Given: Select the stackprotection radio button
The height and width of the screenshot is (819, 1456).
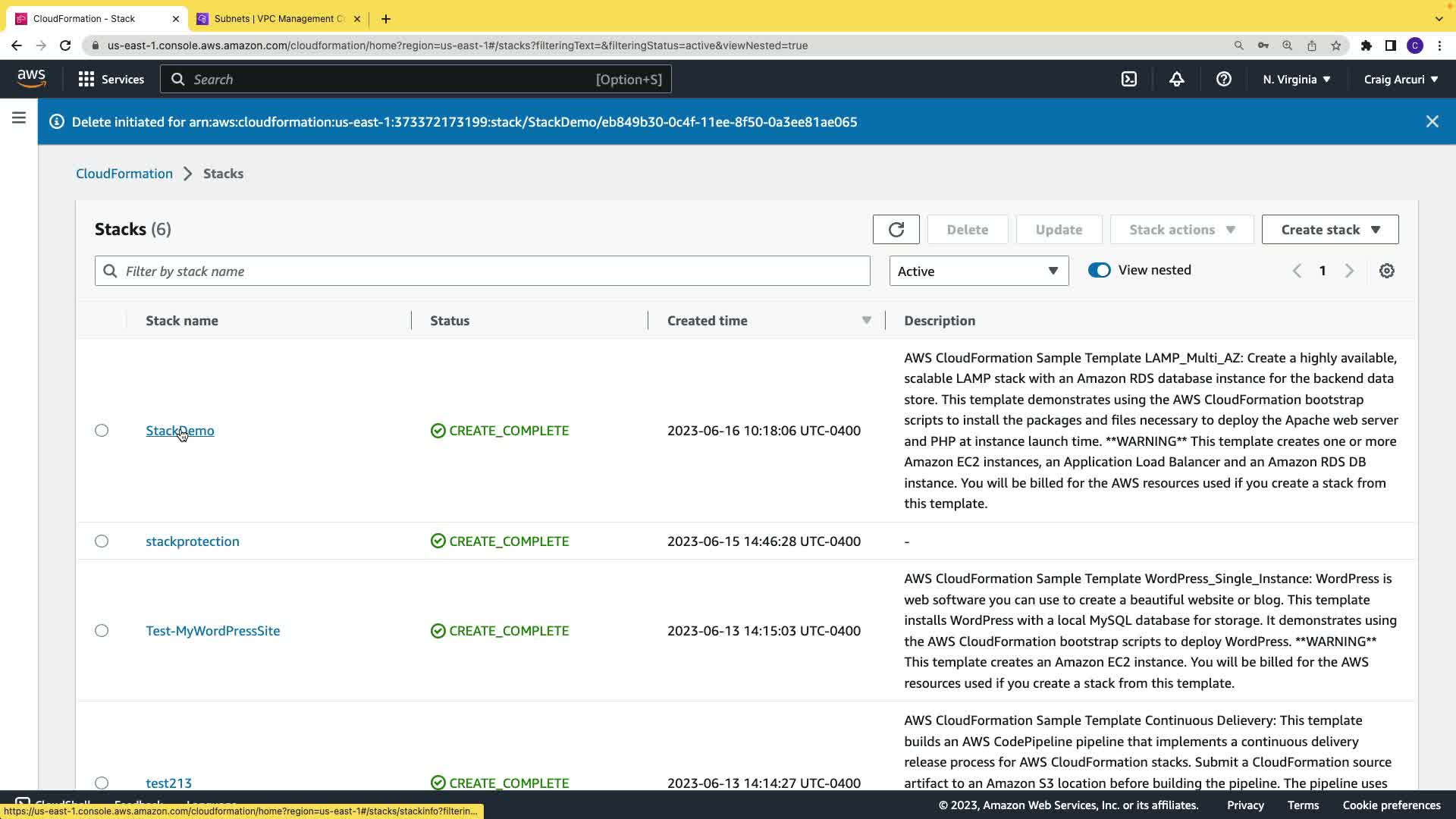Looking at the screenshot, I should point(102,541).
